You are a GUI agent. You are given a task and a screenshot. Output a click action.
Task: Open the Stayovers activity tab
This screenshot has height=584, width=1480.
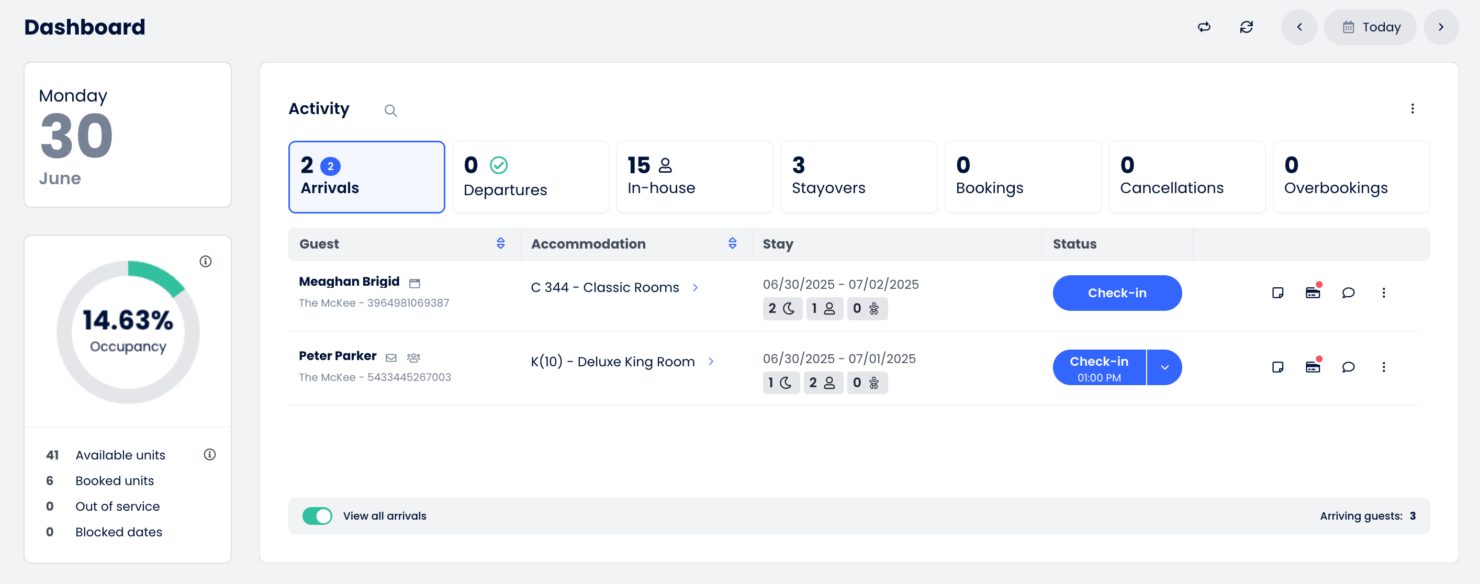coord(859,177)
